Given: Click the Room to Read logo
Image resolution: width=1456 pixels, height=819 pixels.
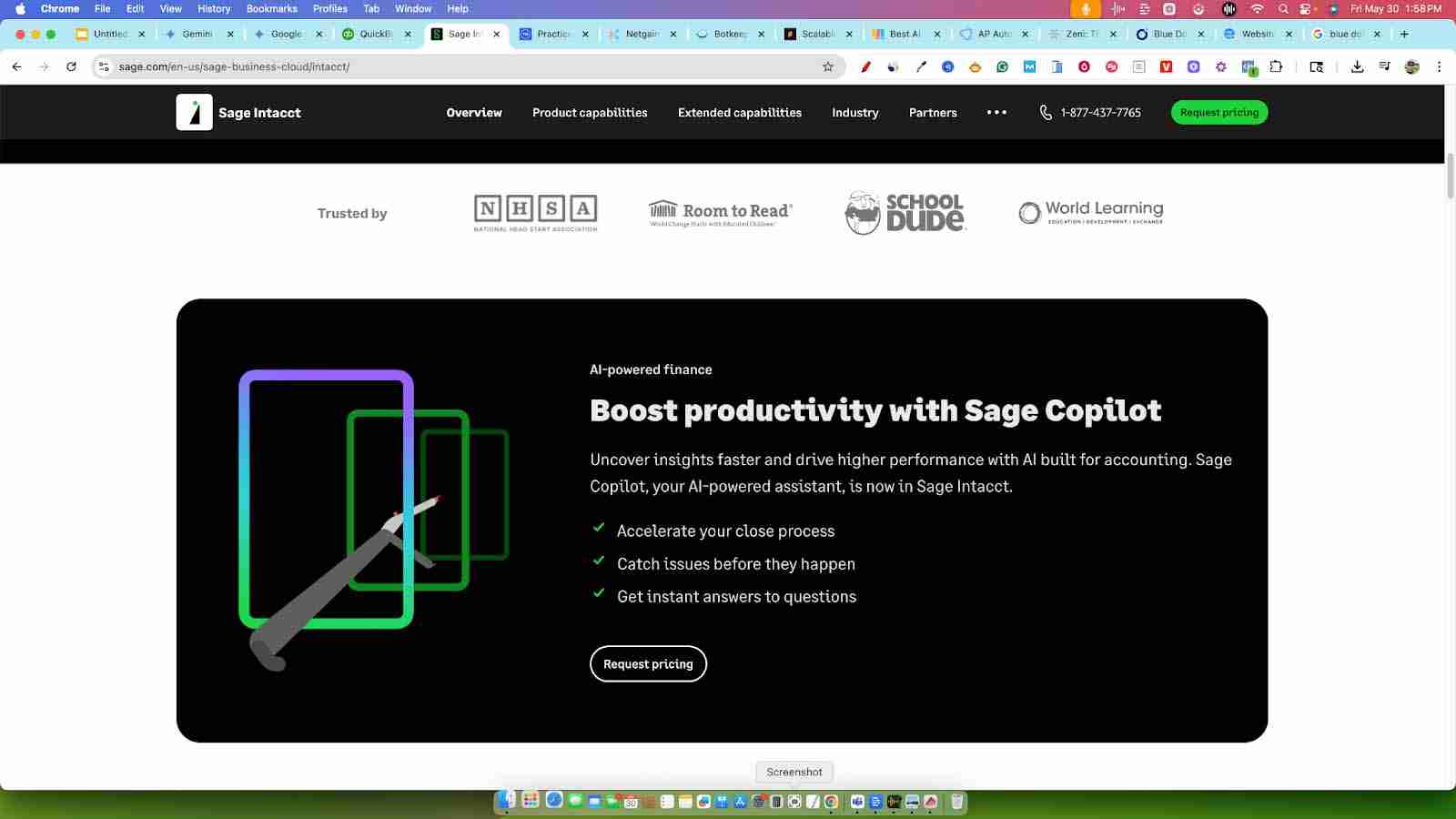Looking at the screenshot, I should [x=720, y=213].
